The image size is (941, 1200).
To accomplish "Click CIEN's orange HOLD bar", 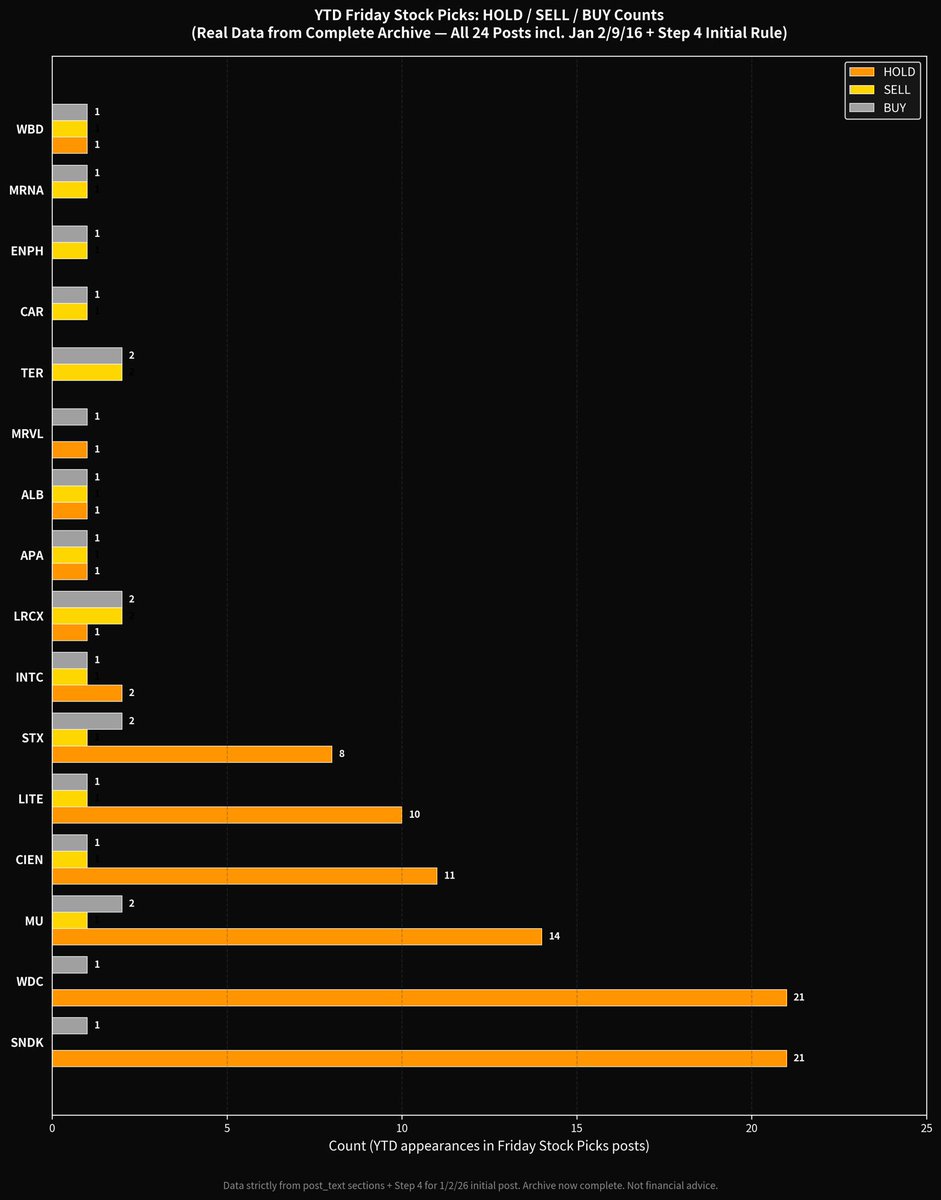I will pos(244,875).
